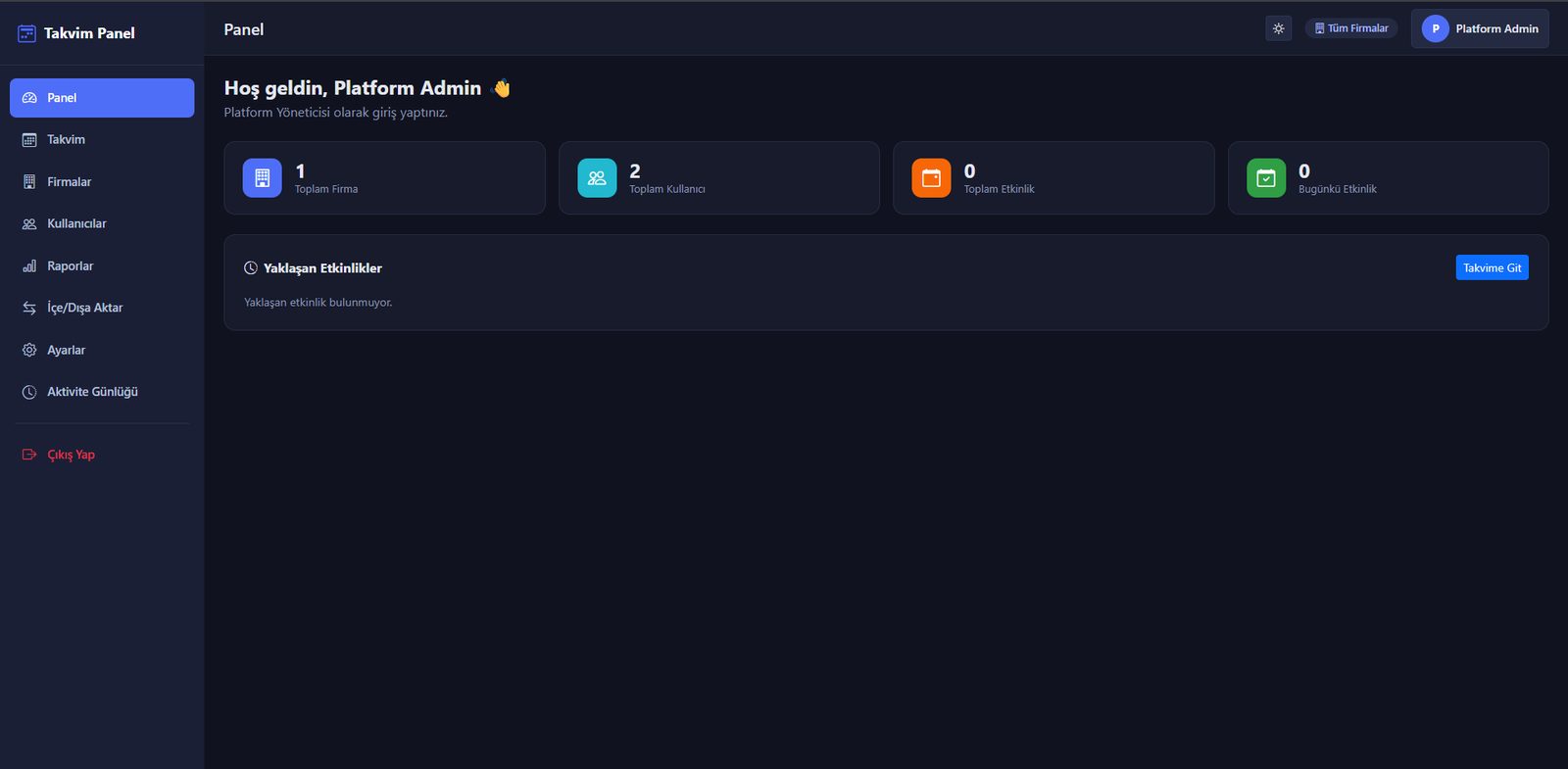Open the Ayarlar gear icon
This screenshot has width=1568, height=769.
[x=29, y=350]
